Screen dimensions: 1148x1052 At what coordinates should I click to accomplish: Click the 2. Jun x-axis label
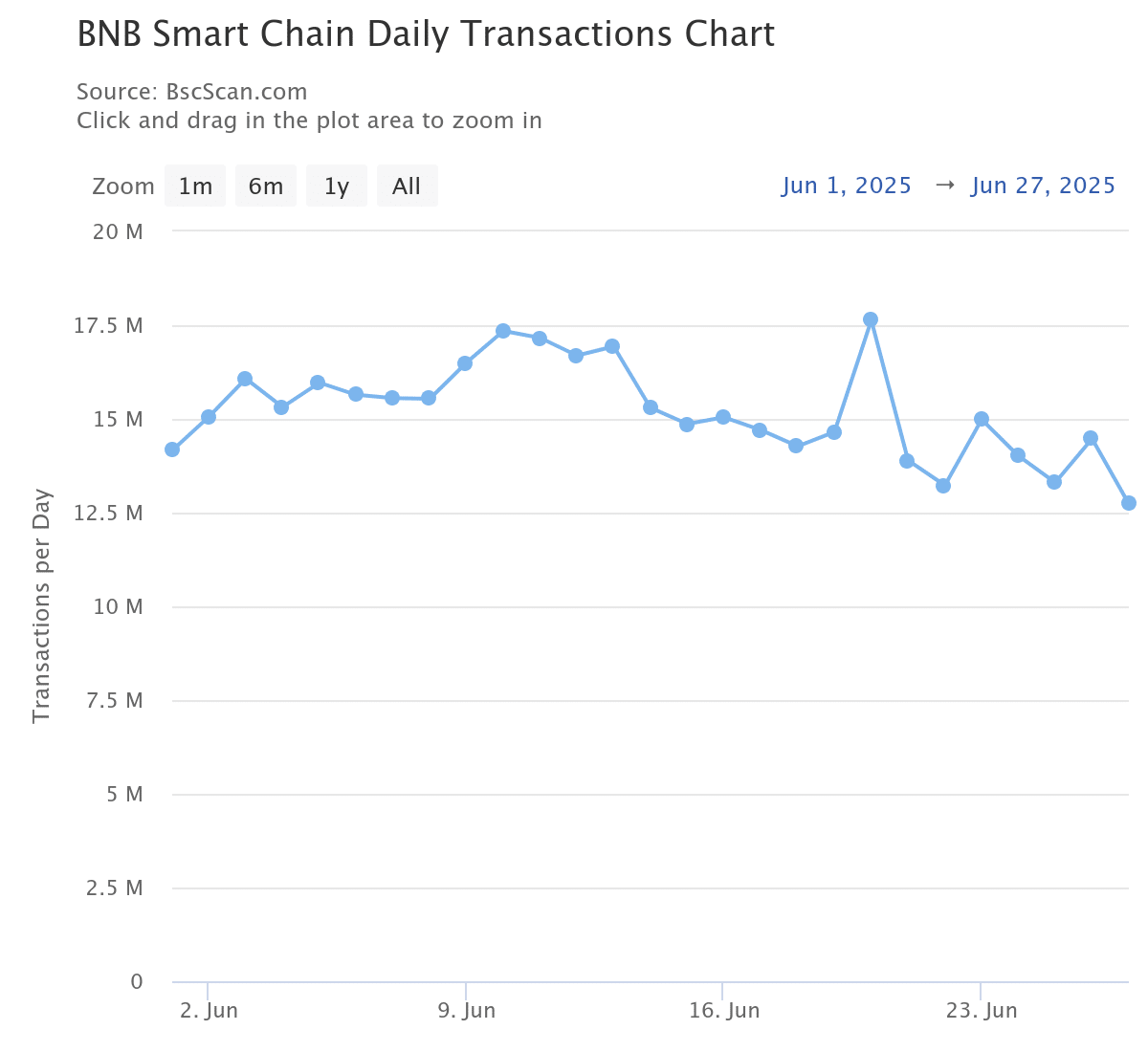[x=209, y=1011]
